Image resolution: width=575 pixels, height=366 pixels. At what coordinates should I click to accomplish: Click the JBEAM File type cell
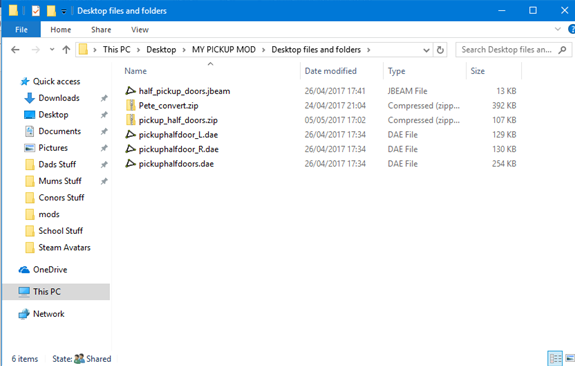click(407, 91)
